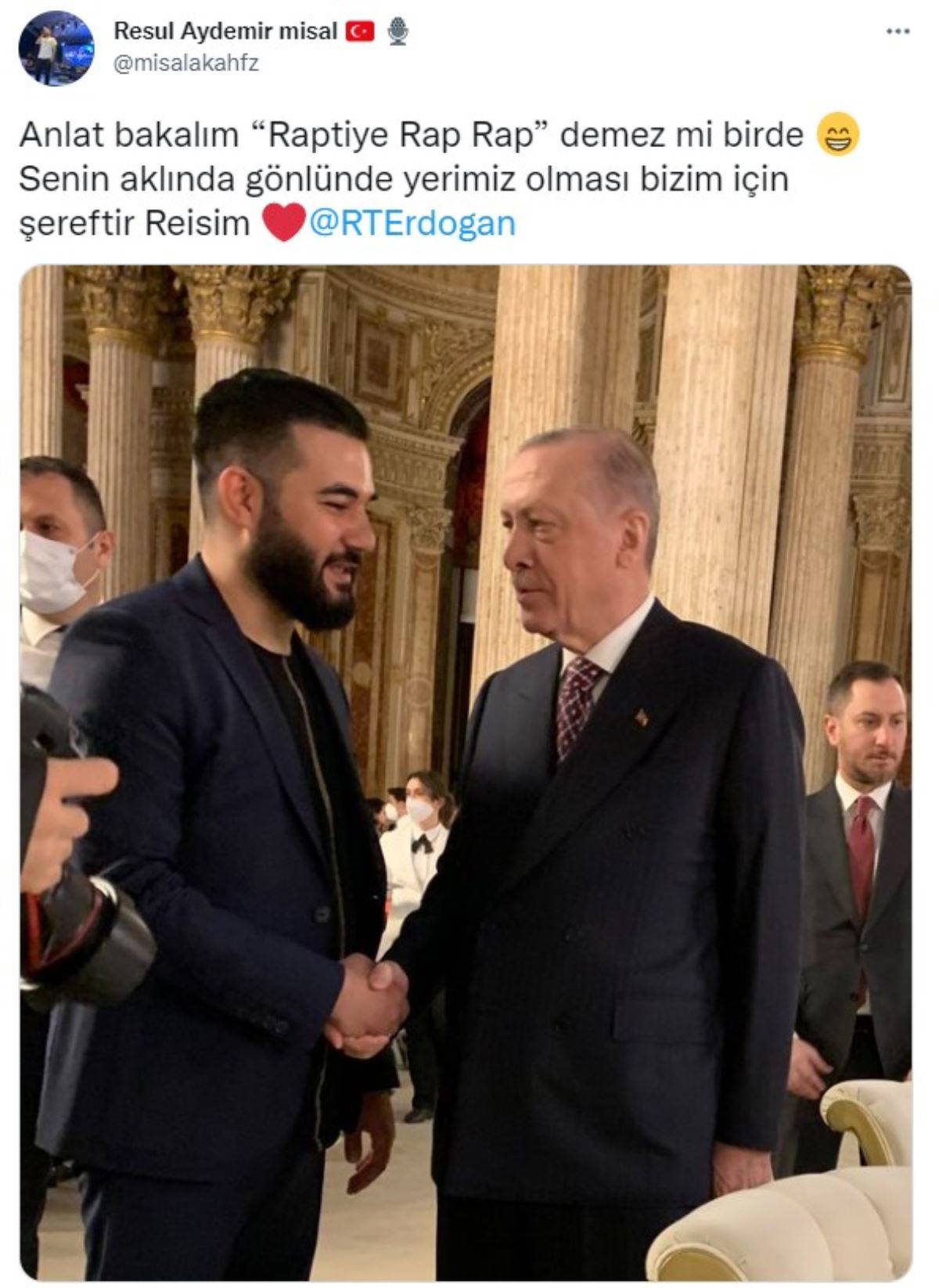
Task: Click the author's profile avatar picture
Action: tap(56, 48)
